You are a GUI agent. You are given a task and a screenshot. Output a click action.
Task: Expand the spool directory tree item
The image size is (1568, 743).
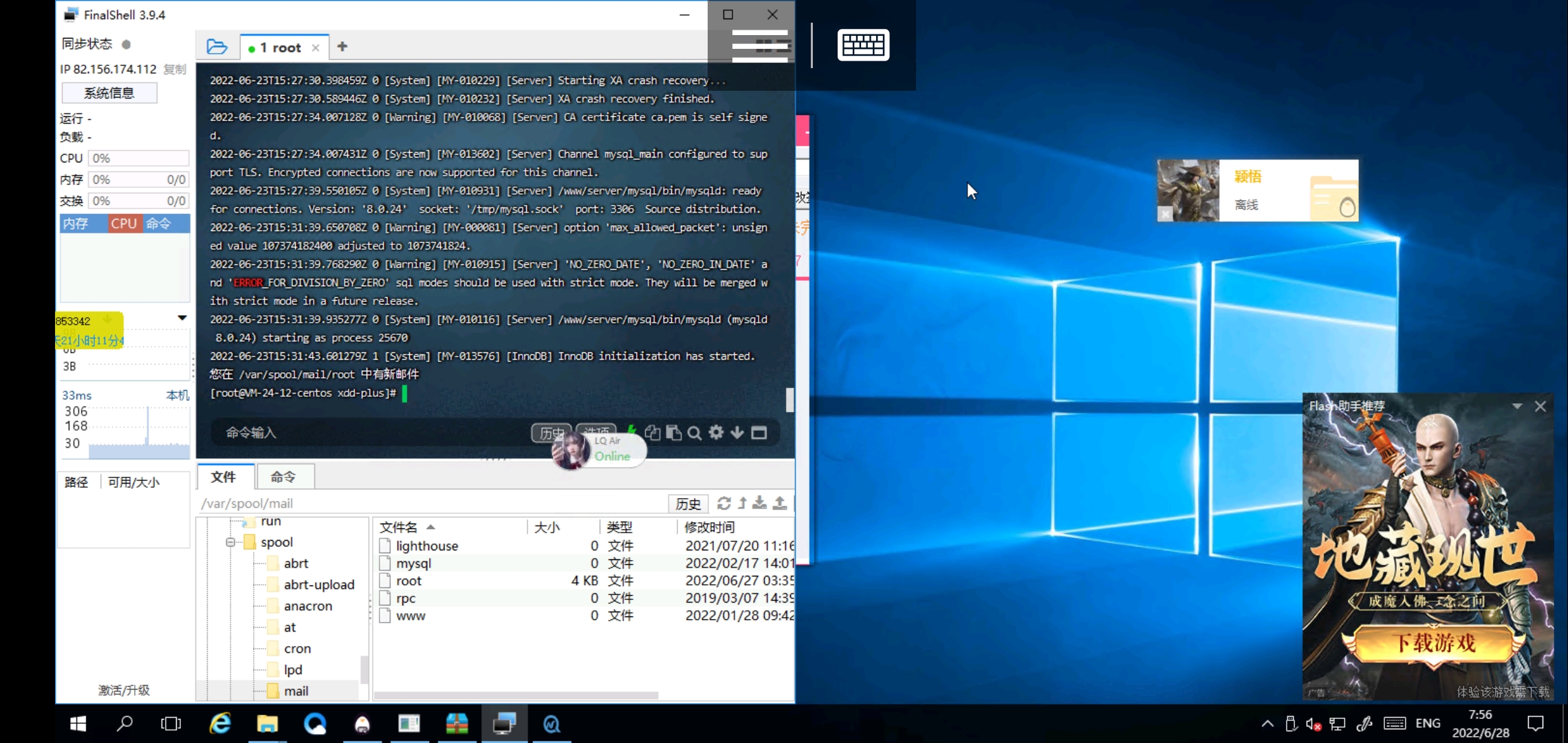click(x=229, y=542)
